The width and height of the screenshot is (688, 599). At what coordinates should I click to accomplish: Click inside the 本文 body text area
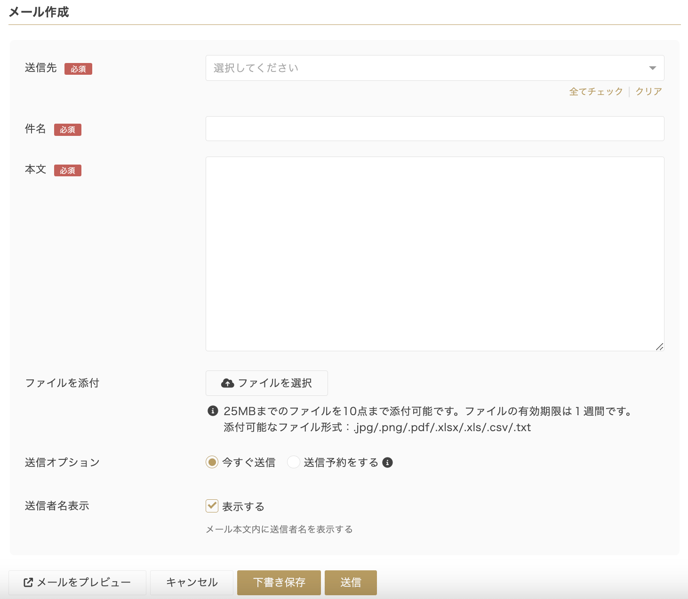coord(434,253)
